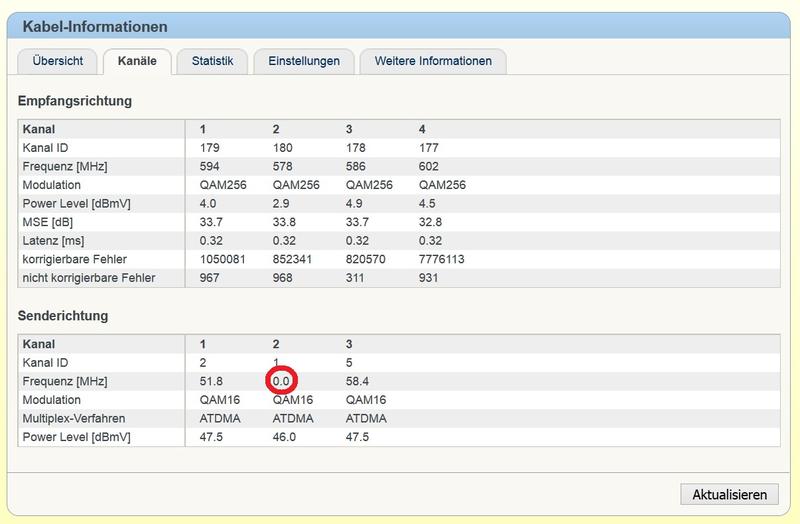The width and height of the screenshot is (800, 524).
Task: Click the red-circled 0.0 frequency value
Action: 282,381
